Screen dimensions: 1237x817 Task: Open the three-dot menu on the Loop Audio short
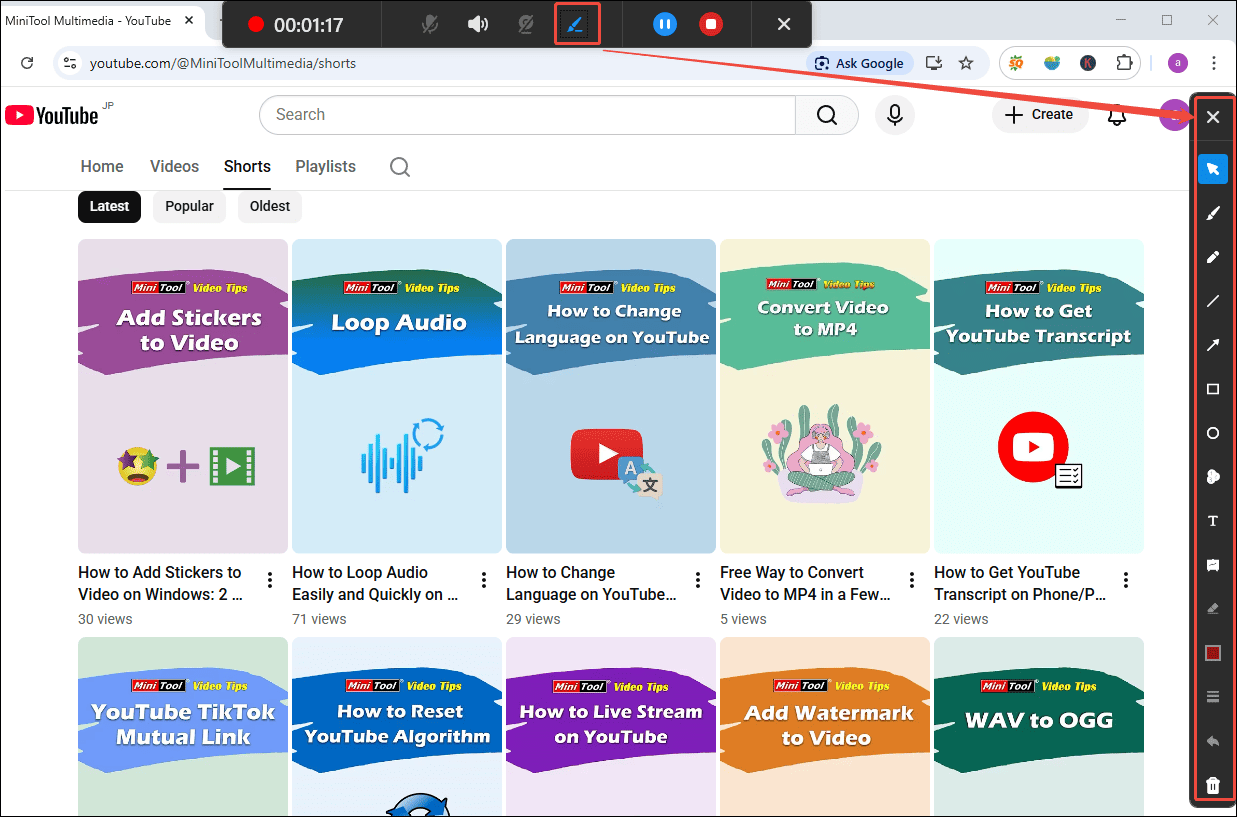click(483, 580)
